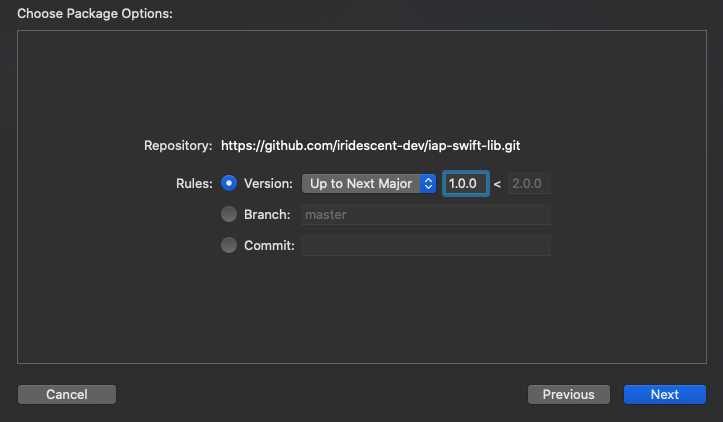Image resolution: width=723 pixels, height=422 pixels.
Task: Click the Commit: label text
Action: click(269, 245)
